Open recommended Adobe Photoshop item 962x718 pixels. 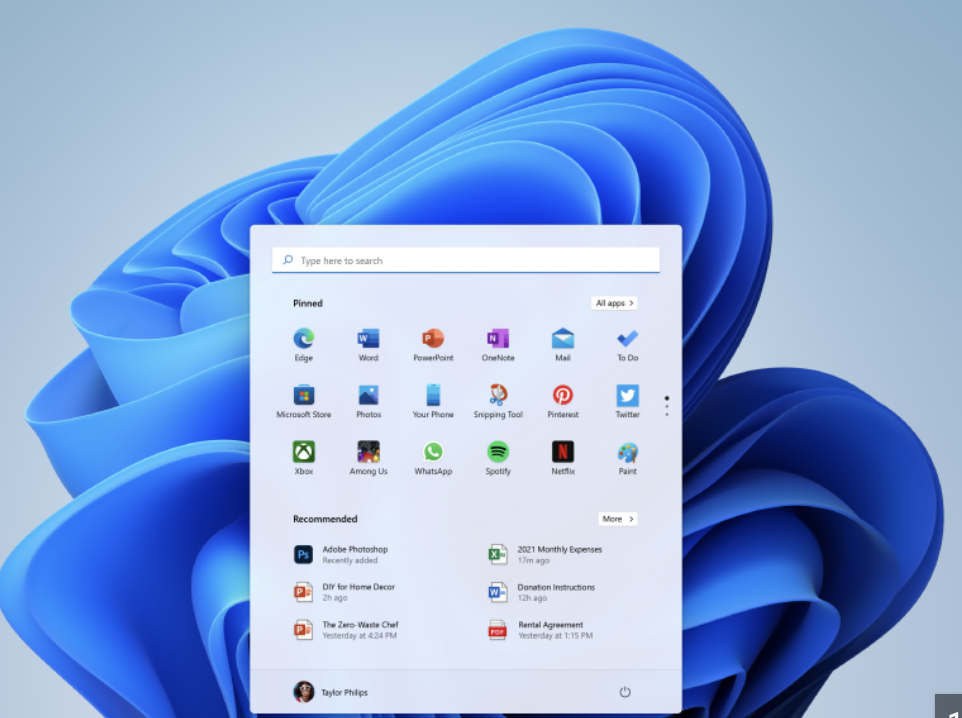click(x=341, y=554)
